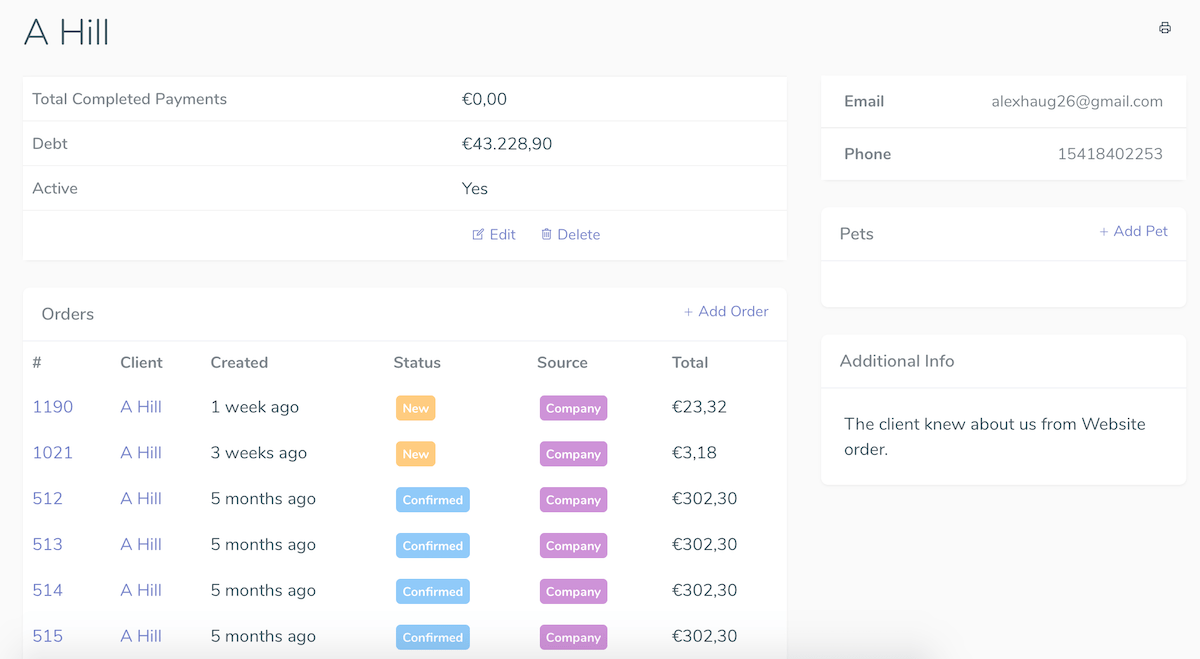This screenshot has height=659, width=1200.
Task: Click the email alexhaug26@gmail.com
Action: point(1076,101)
